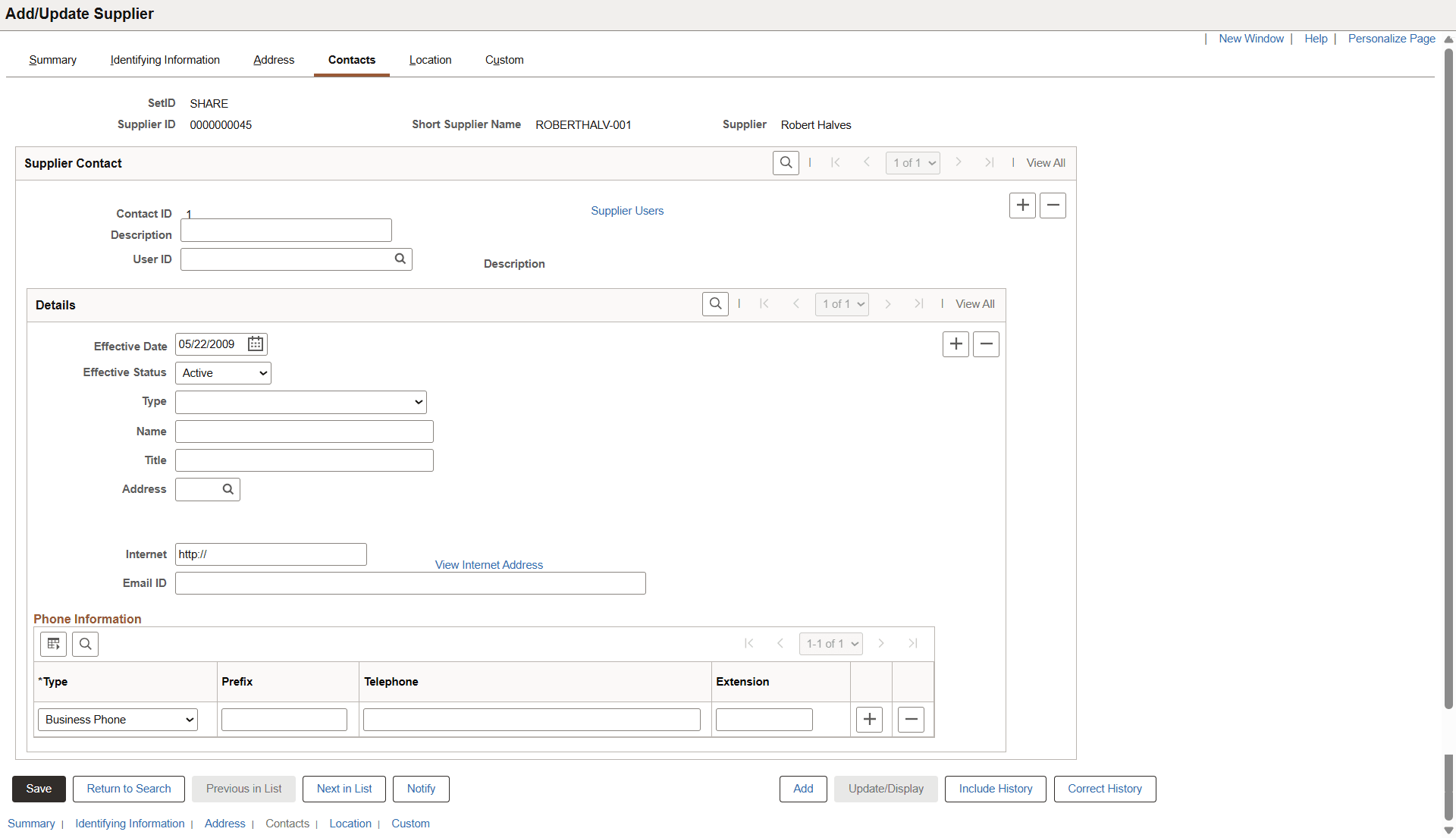
Task: Add a new Supplier Contact row
Action: (x=1022, y=205)
